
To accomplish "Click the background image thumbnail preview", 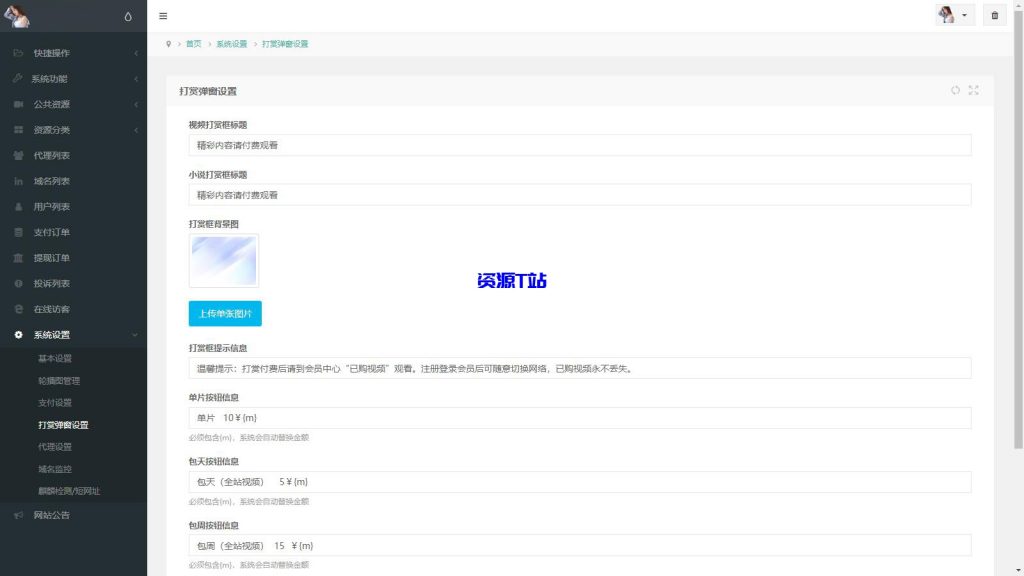I will coord(224,260).
